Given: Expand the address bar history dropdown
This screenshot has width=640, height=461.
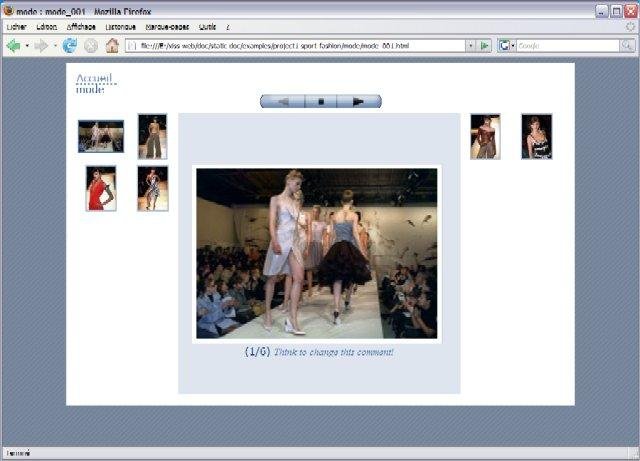Looking at the screenshot, I should [471, 46].
